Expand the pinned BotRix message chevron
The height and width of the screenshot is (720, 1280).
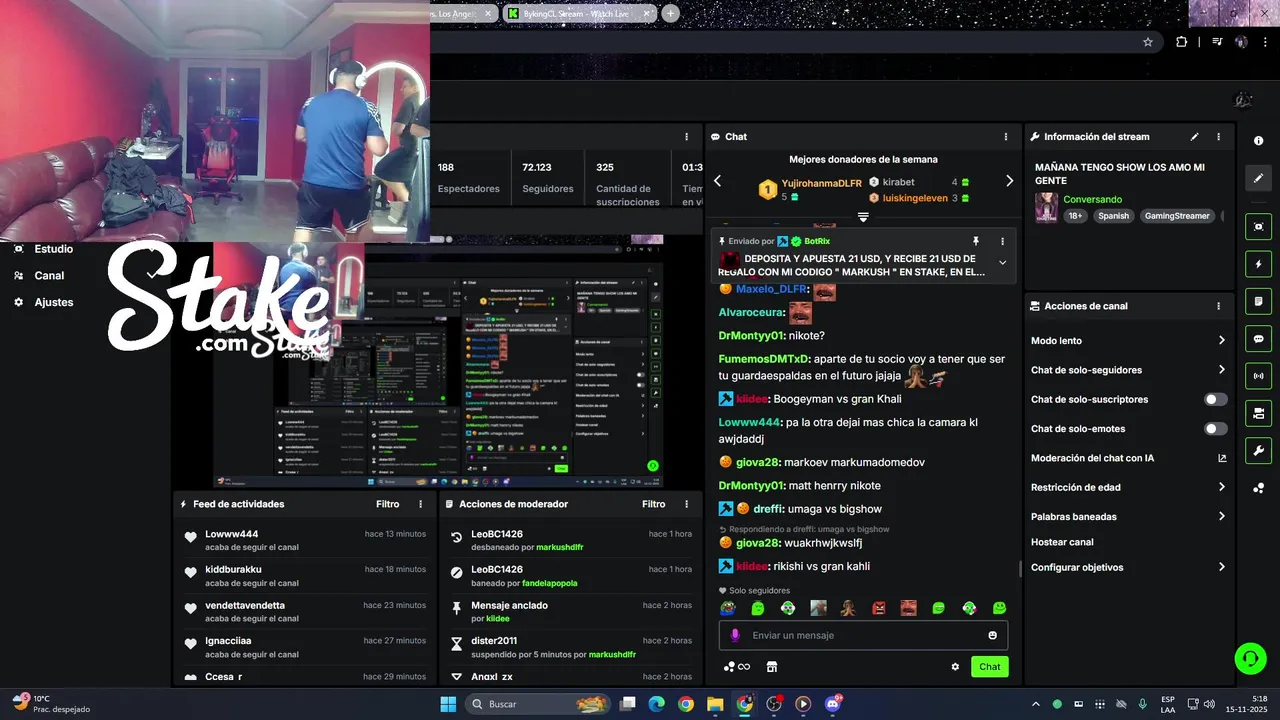pyautogui.click(x=1002, y=263)
